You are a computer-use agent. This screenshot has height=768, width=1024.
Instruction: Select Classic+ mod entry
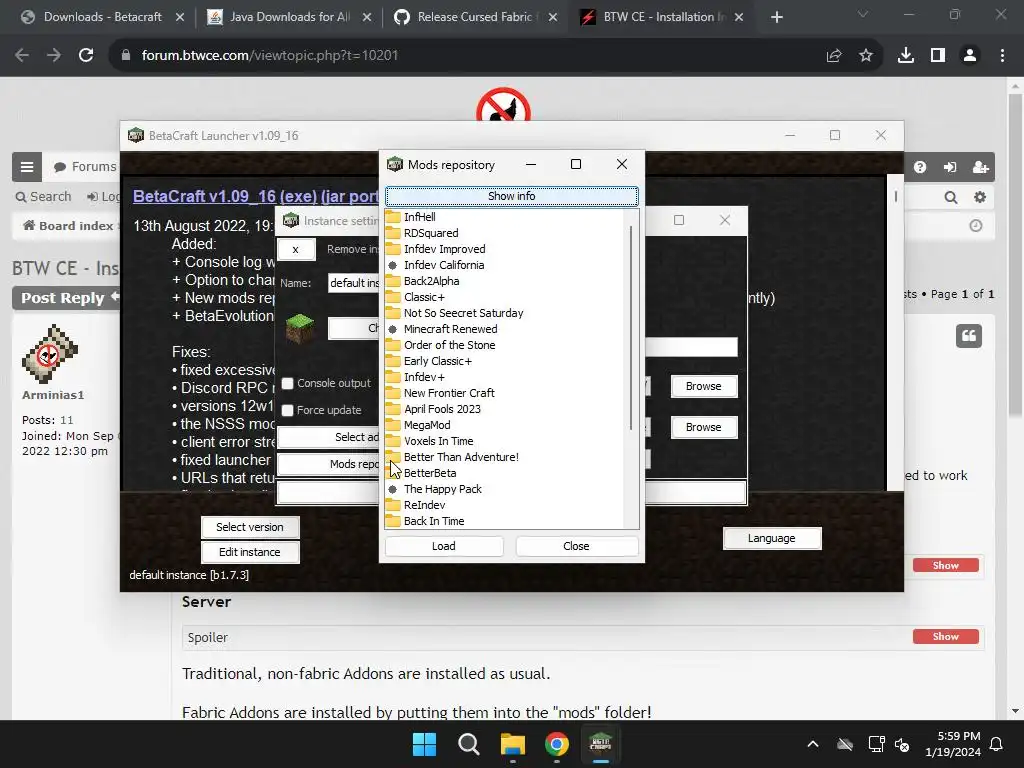click(x=424, y=296)
